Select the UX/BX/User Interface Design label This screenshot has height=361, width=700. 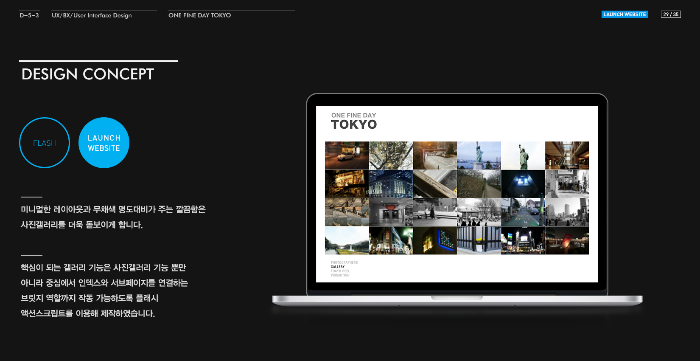tap(92, 15)
